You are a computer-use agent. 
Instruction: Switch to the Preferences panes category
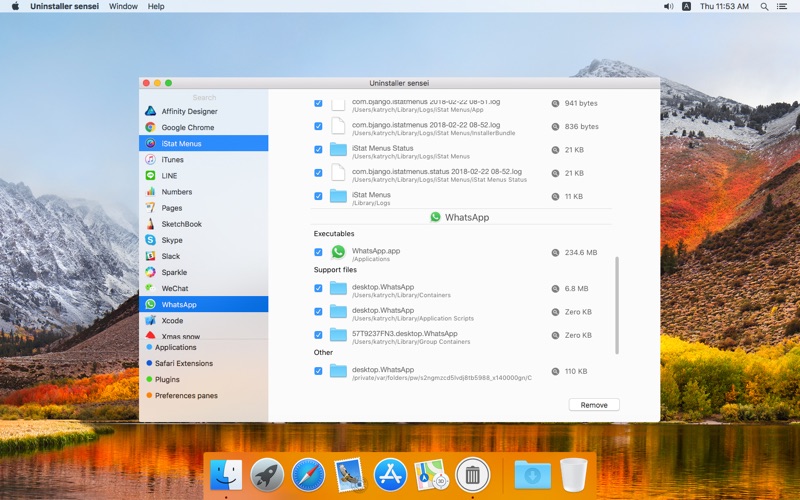pyautogui.click(x=186, y=395)
